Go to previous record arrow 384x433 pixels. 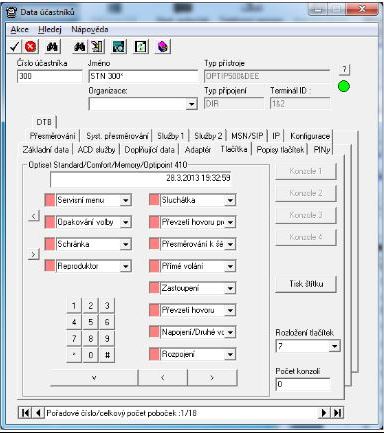(38, 413)
